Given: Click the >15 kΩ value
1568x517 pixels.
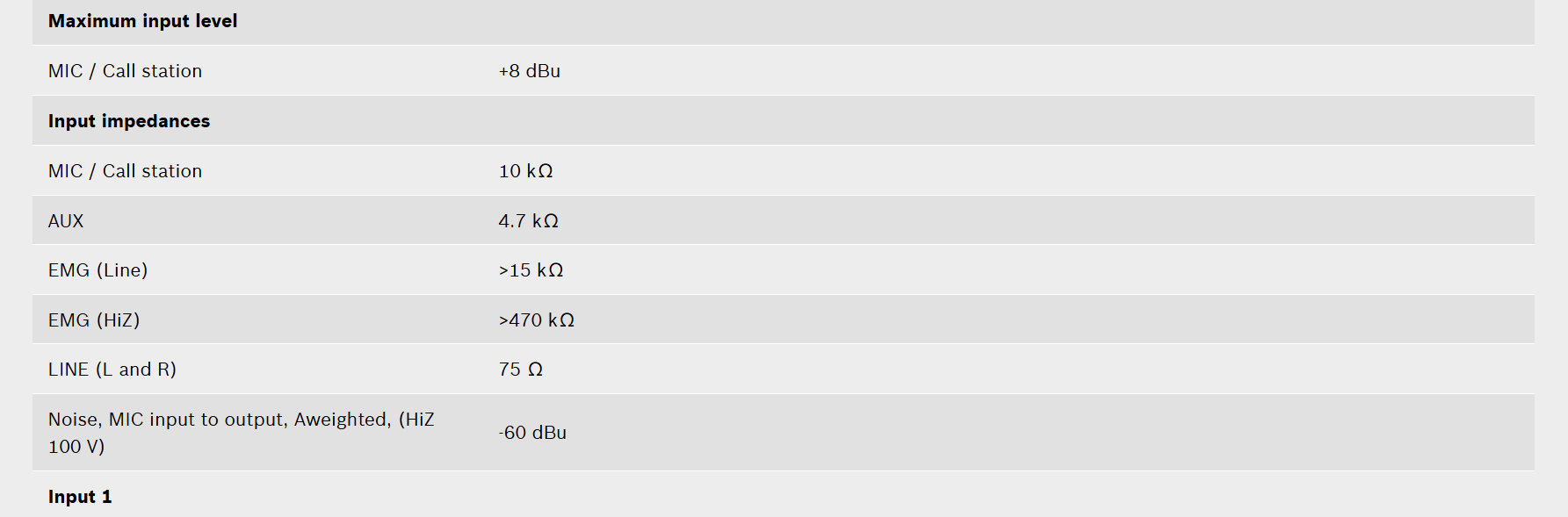Looking at the screenshot, I should pyautogui.click(x=531, y=270).
